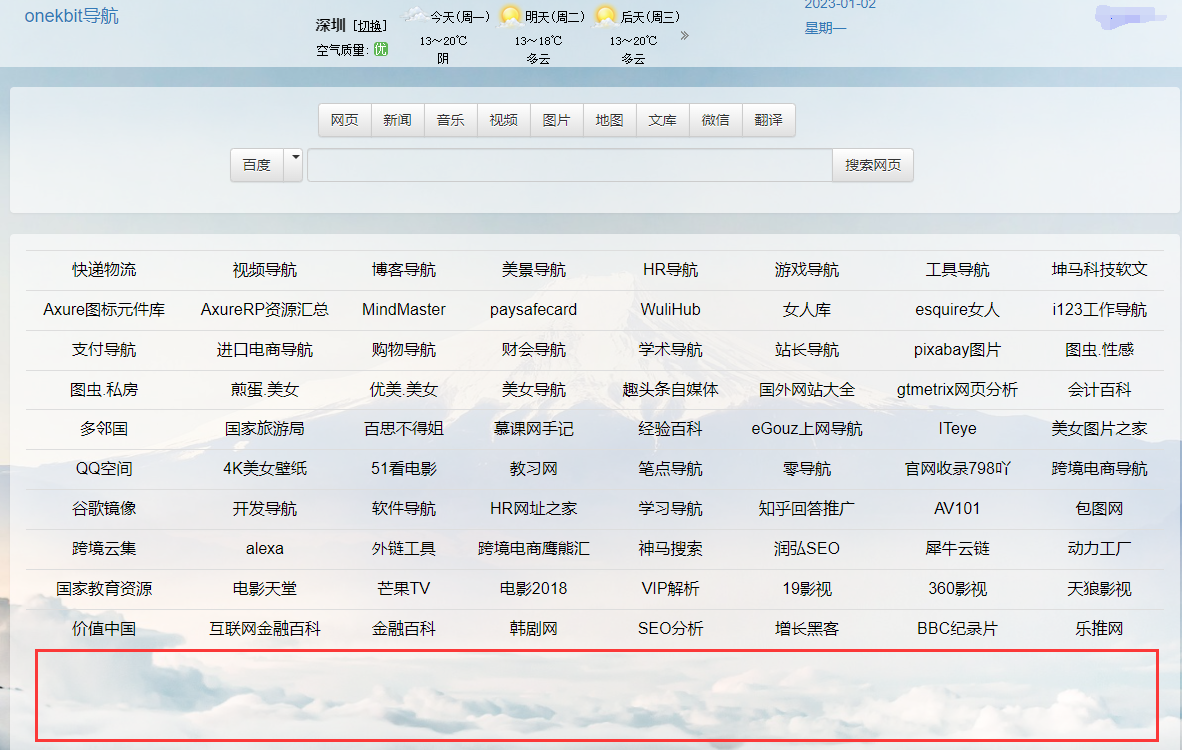Click the search text input field
The height and width of the screenshot is (750, 1182).
[x=570, y=165]
